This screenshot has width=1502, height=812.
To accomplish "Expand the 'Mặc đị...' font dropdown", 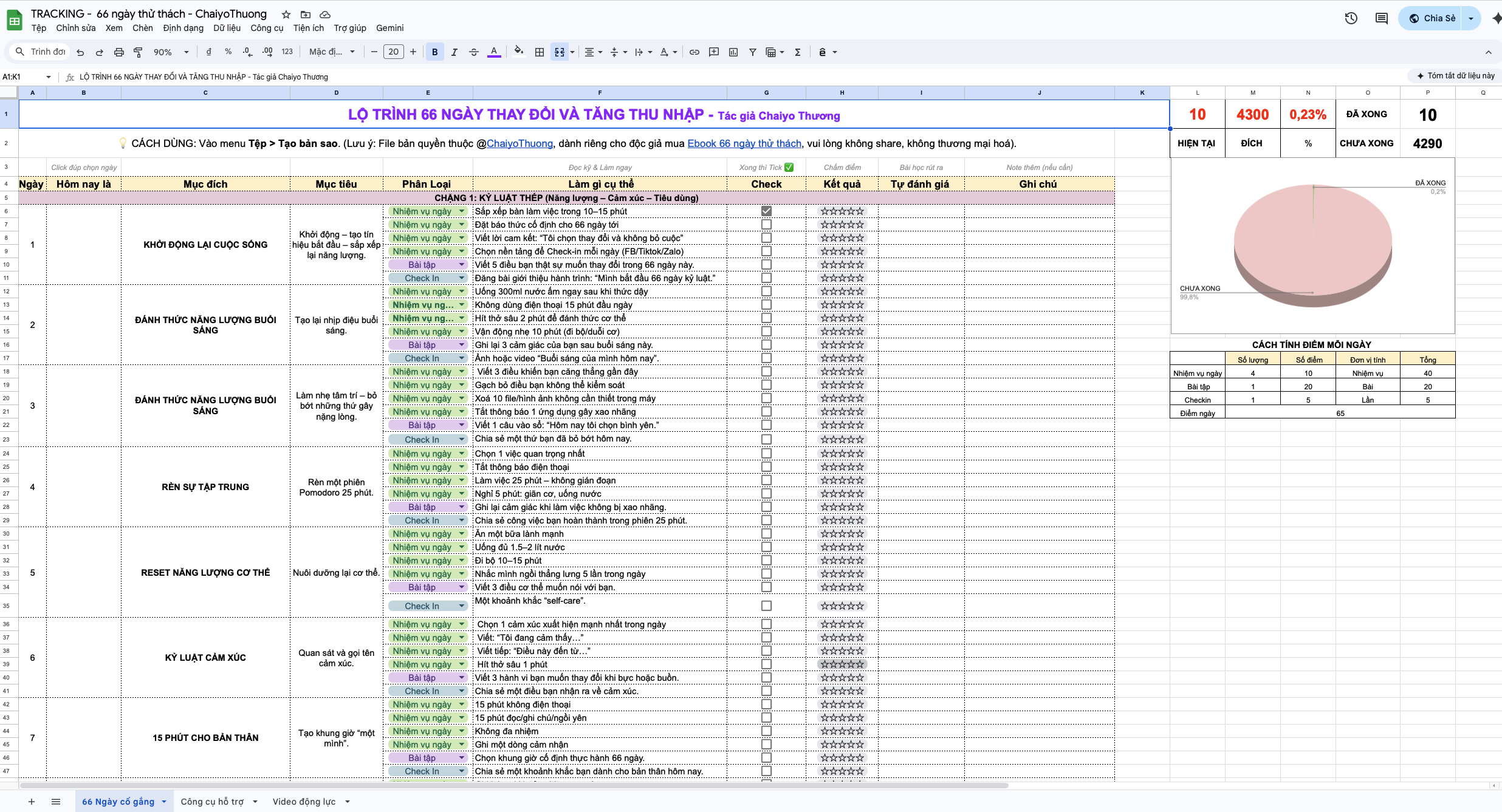I will pos(332,52).
